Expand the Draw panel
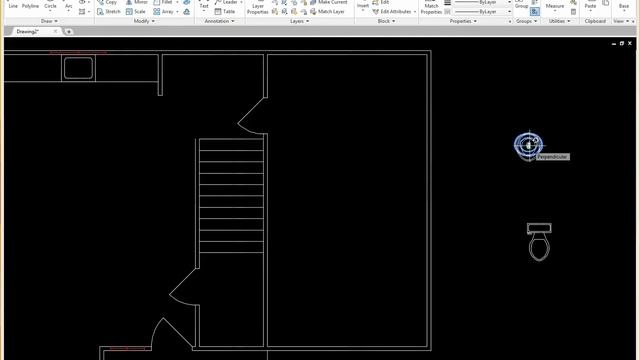640x360 pixels. pyautogui.click(x=49, y=21)
